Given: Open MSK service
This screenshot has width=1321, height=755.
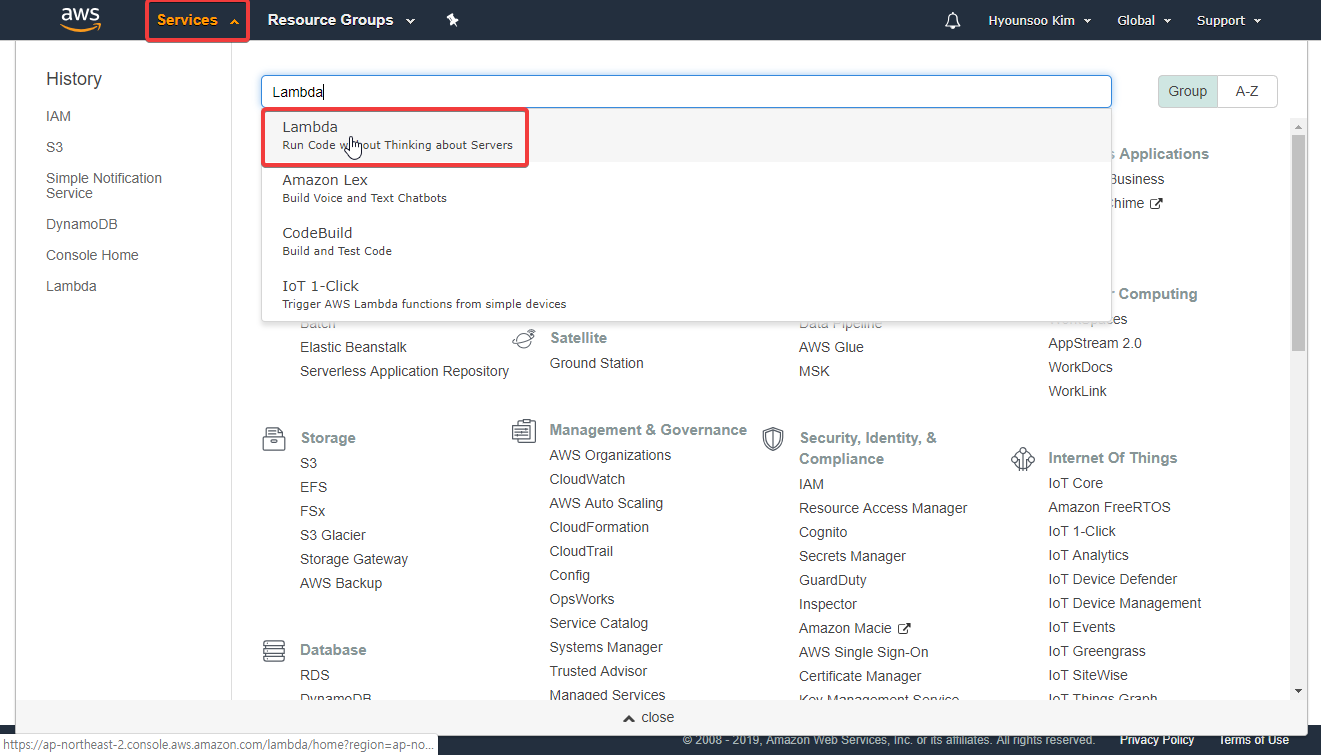Looking at the screenshot, I should [814, 371].
